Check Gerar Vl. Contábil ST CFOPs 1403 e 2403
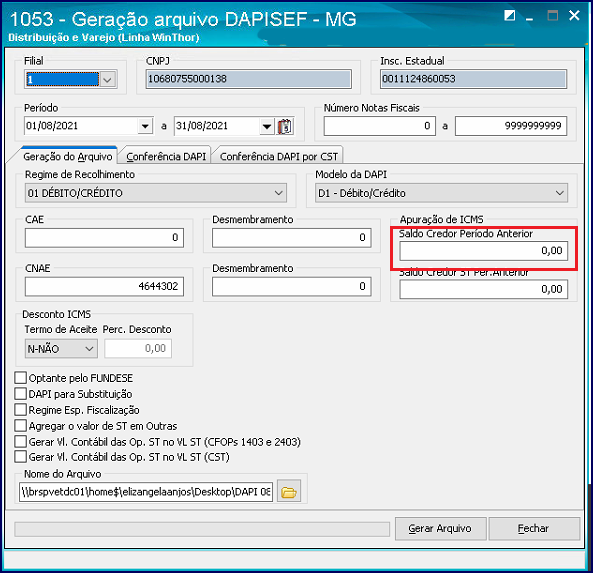Screen dimensions: 593x573 [20, 441]
